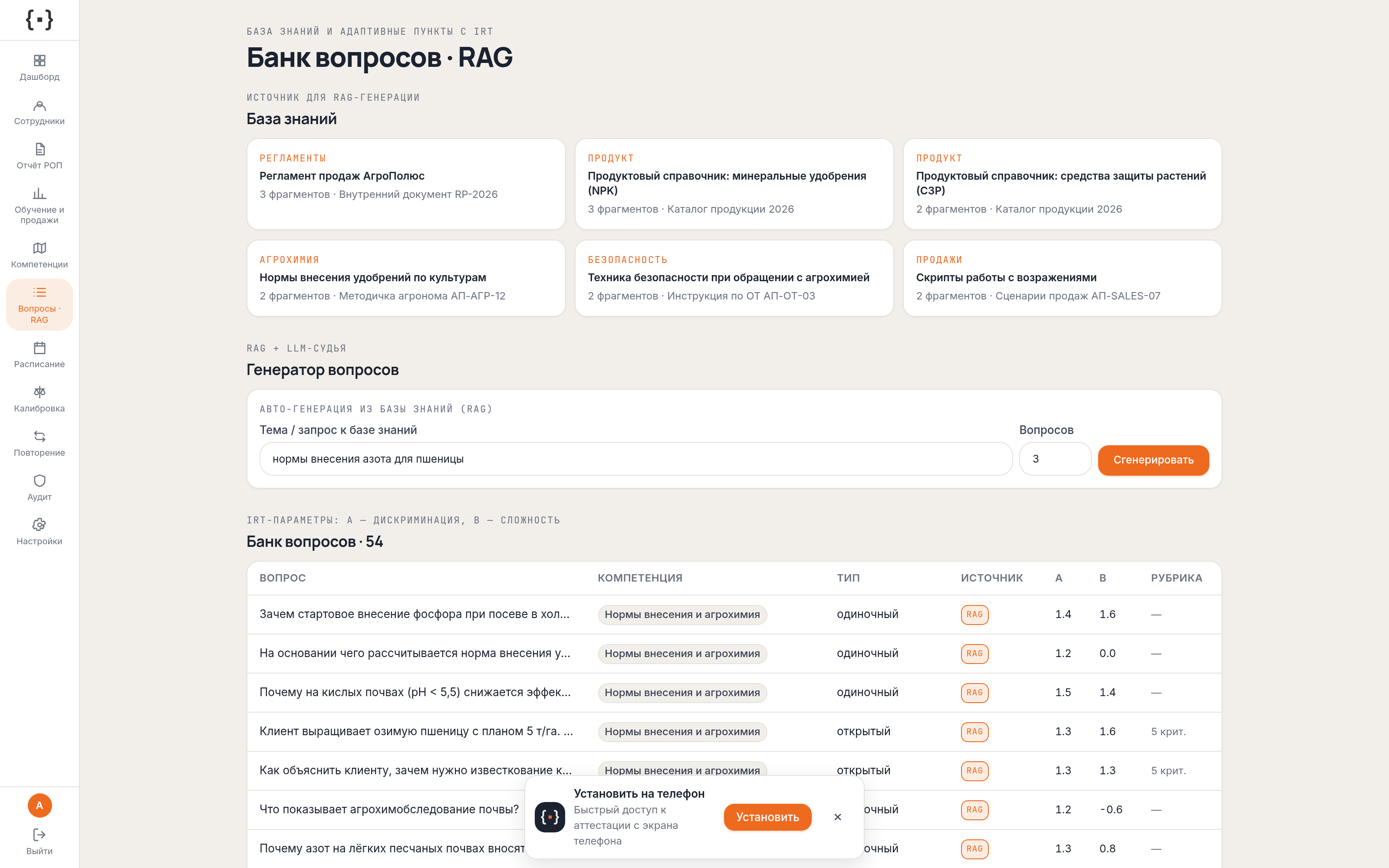Click the user avatar A

[x=39, y=806]
